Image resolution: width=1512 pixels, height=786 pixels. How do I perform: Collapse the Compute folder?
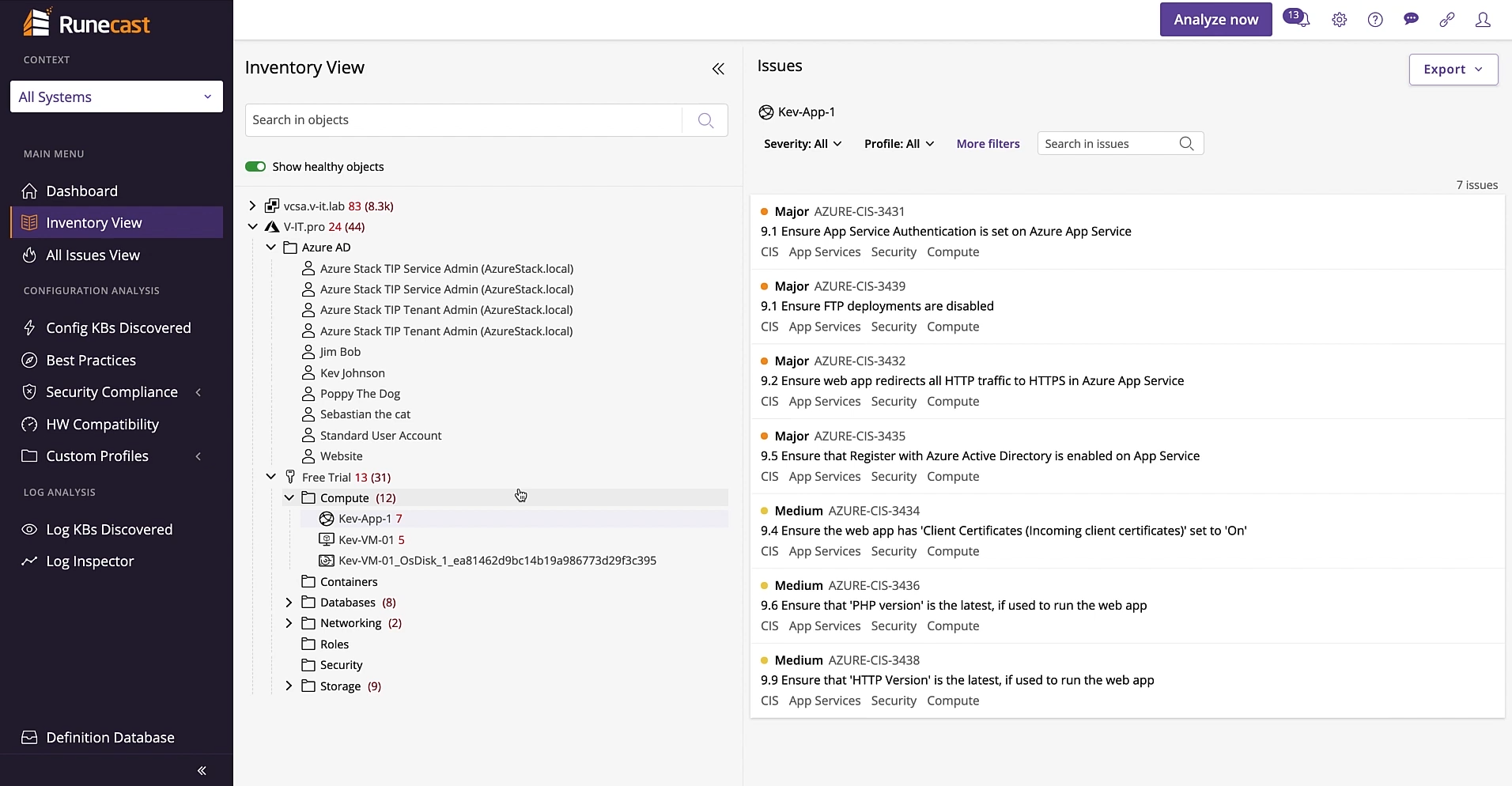(x=289, y=497)
